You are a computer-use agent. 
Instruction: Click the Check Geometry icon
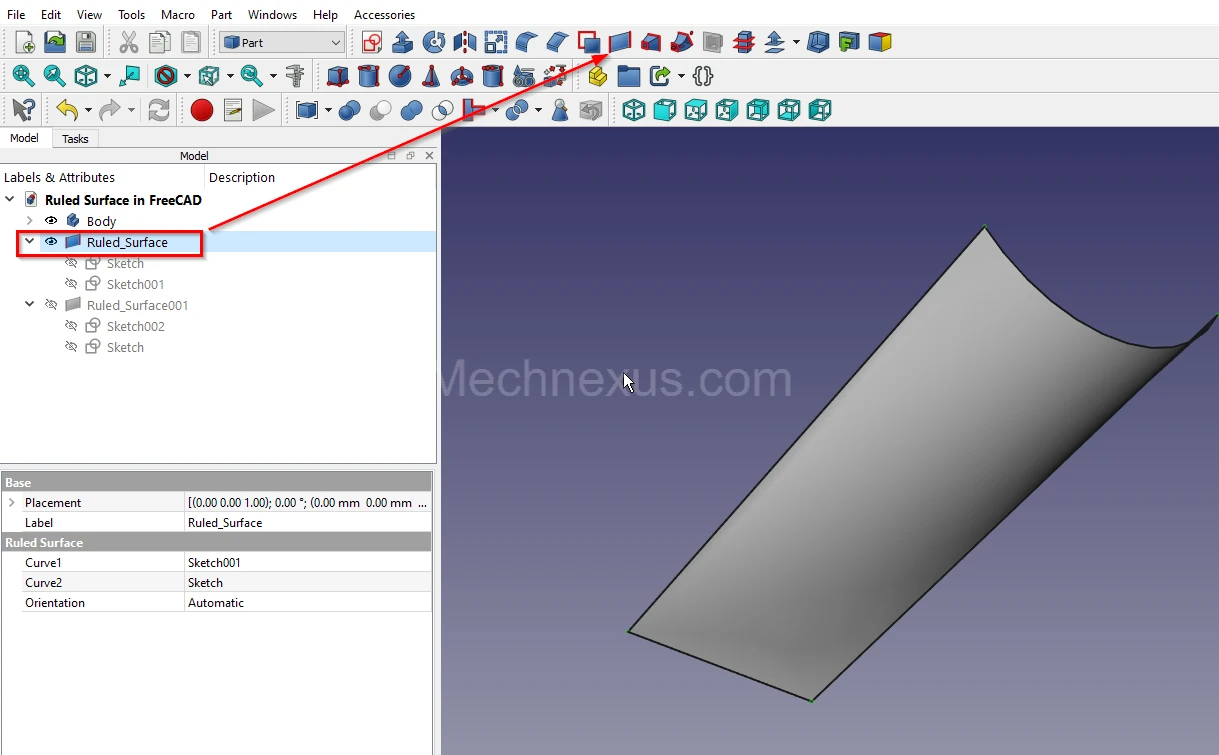[560, 110]
